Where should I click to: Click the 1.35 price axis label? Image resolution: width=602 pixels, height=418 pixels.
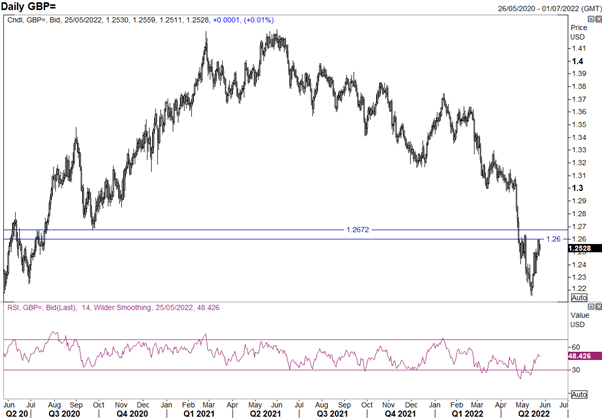[579, 124]
